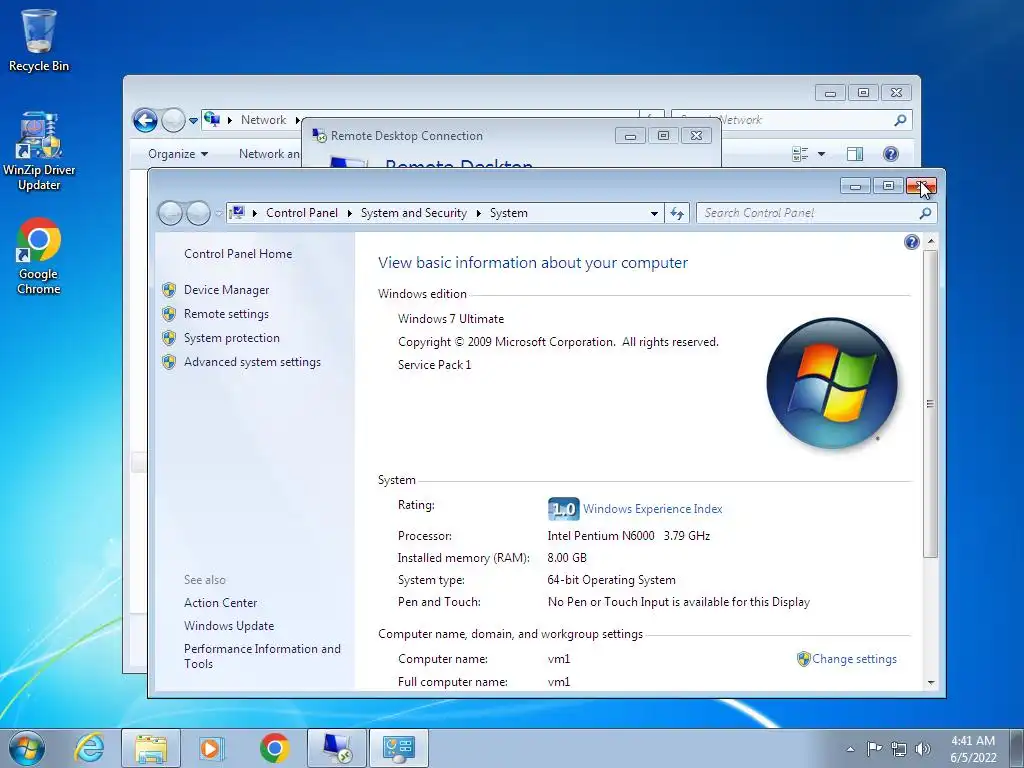Click the computer icon in System address bar
Image resolution: width=1024 pixels, height=768 pixels.
[x=238, y=213]
